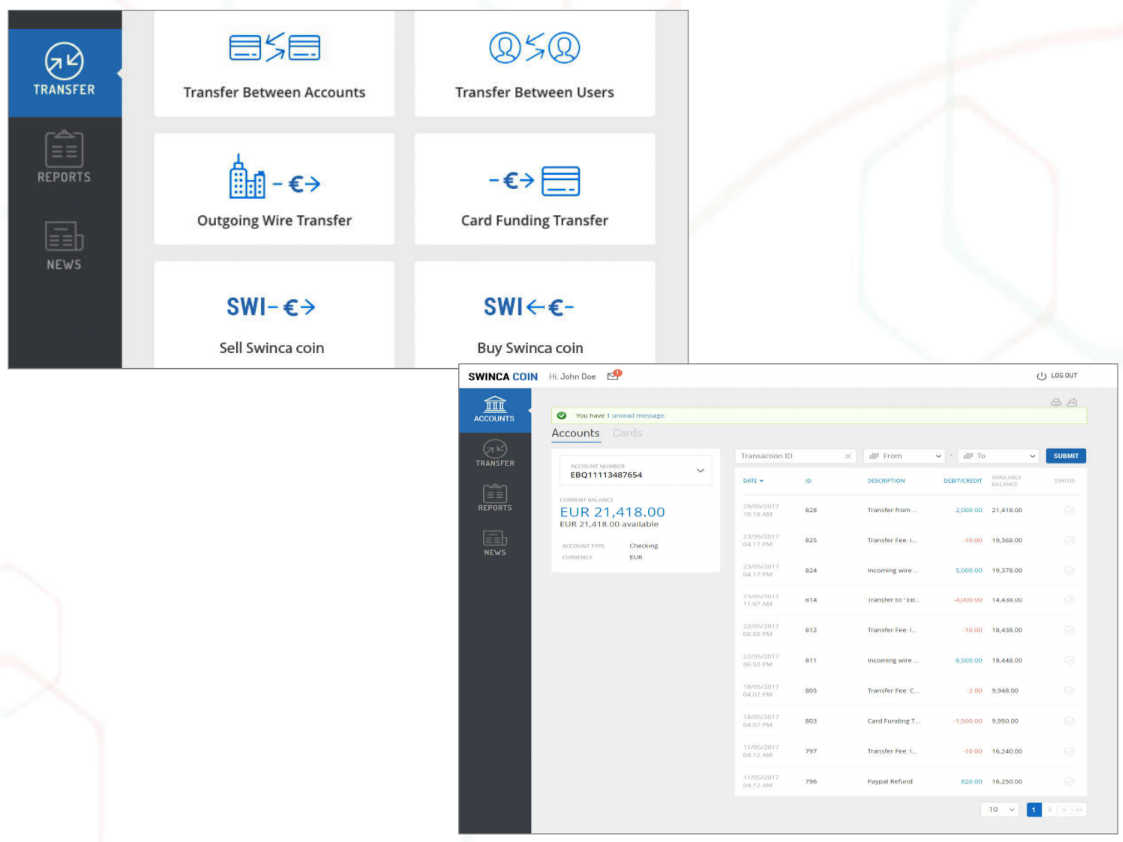
Task: Click the 5,000.00 credit amount
Action: 968,571
